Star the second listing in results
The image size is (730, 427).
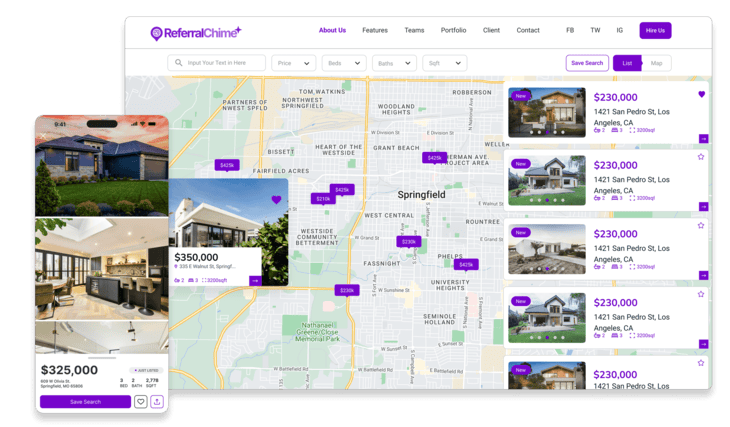click(701, 157)
